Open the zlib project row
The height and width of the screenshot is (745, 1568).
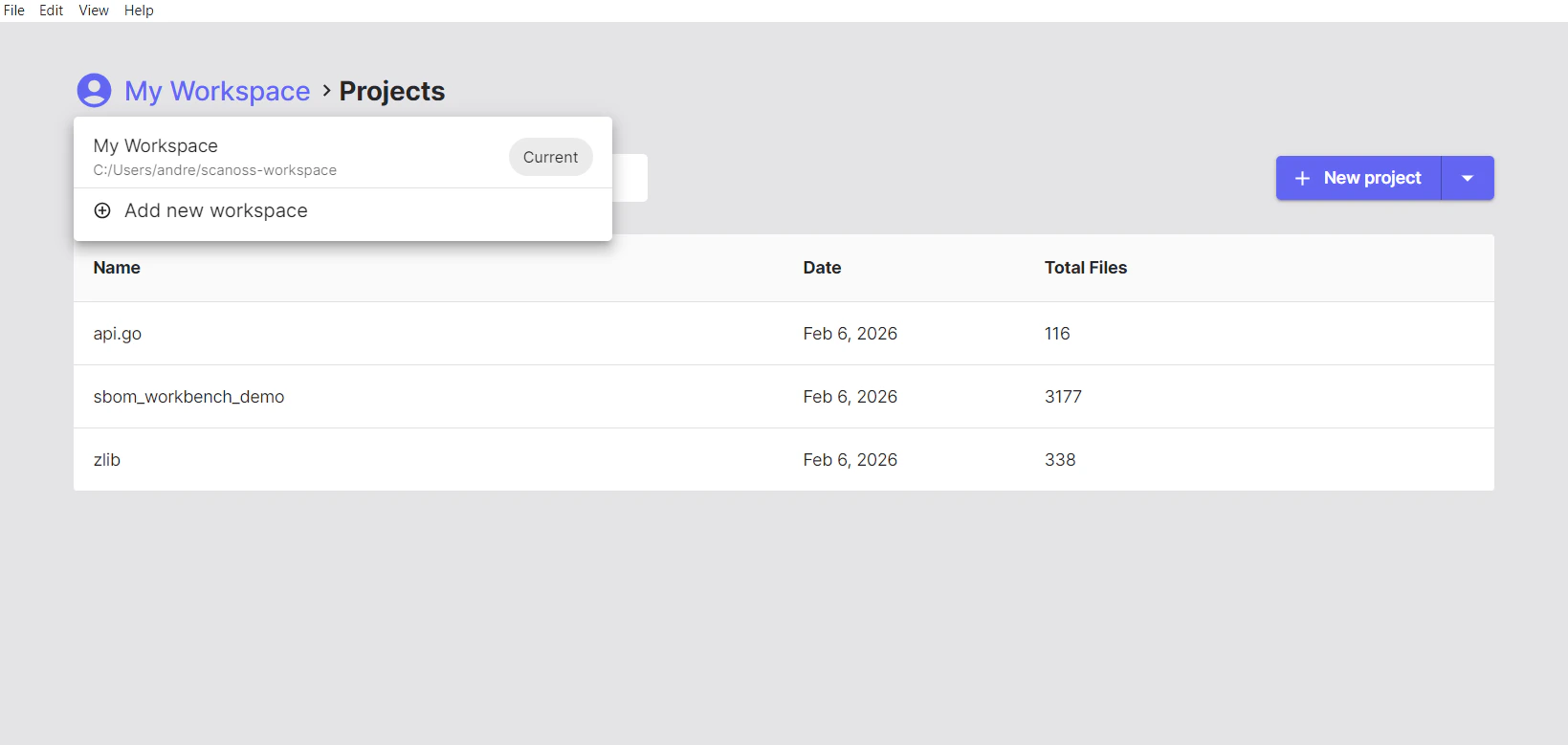tap(107, 460)
